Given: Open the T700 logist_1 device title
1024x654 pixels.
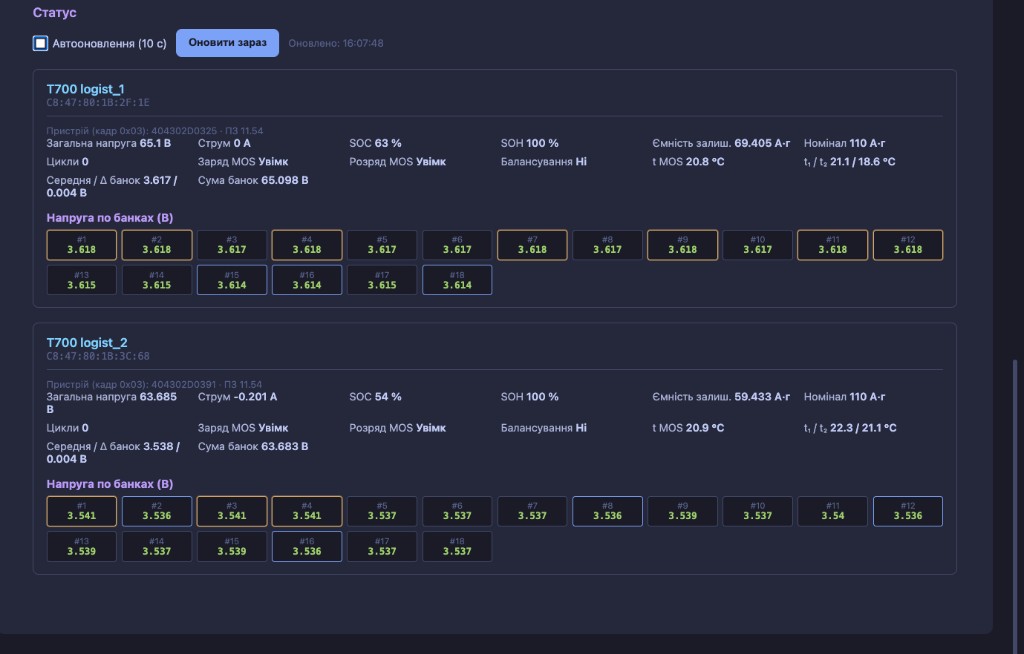Looking at the screenshot, I should coord(85,89).
